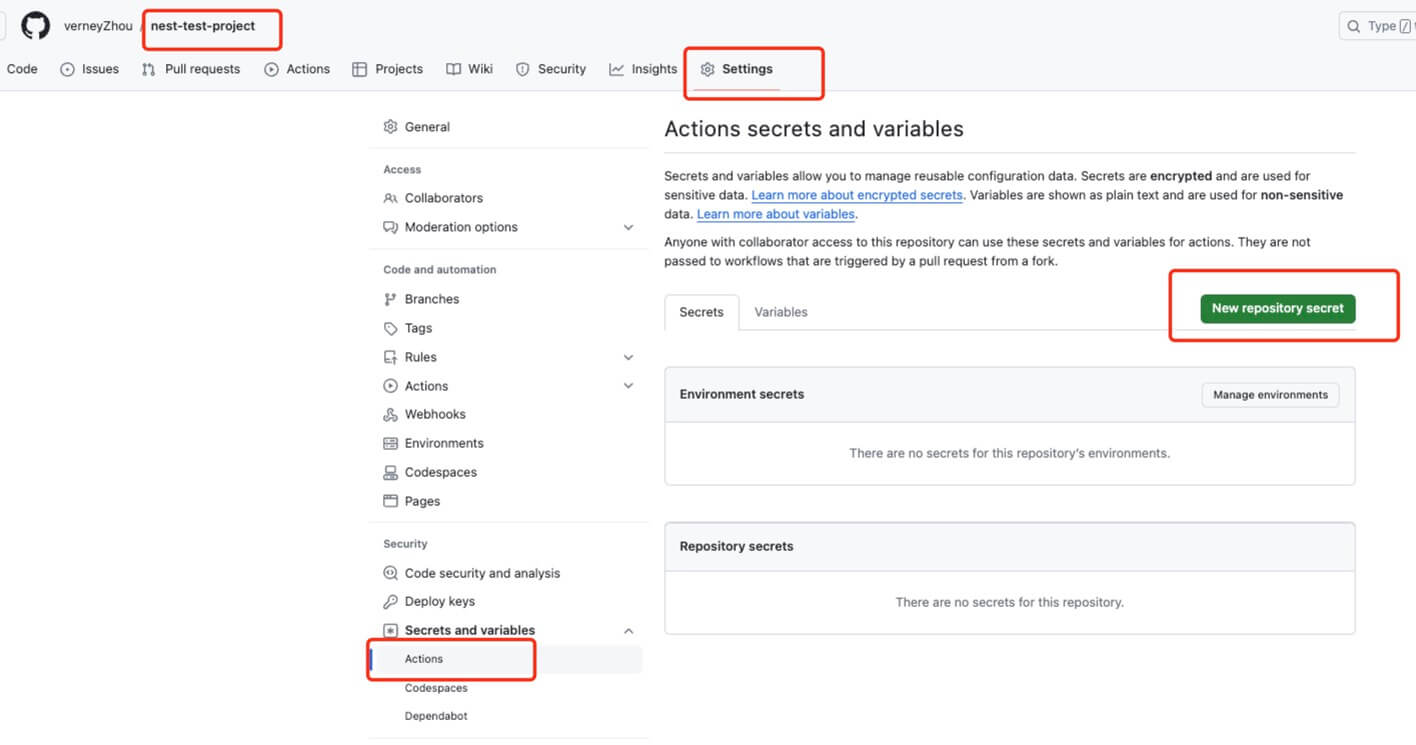Collapse the Secrets and variables section
The width and height of the screenshot is (1416, 745).
628,631
